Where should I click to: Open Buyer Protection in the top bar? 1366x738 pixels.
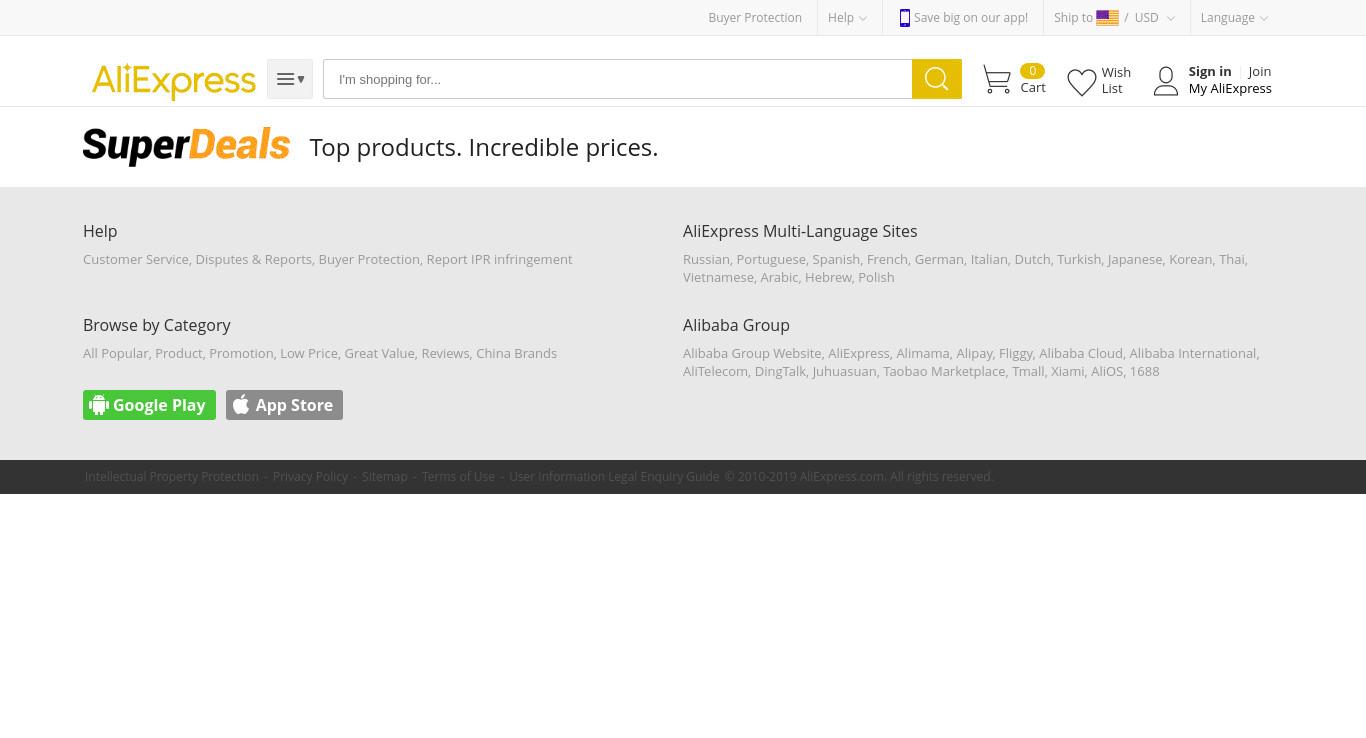[x=755, y=18]
